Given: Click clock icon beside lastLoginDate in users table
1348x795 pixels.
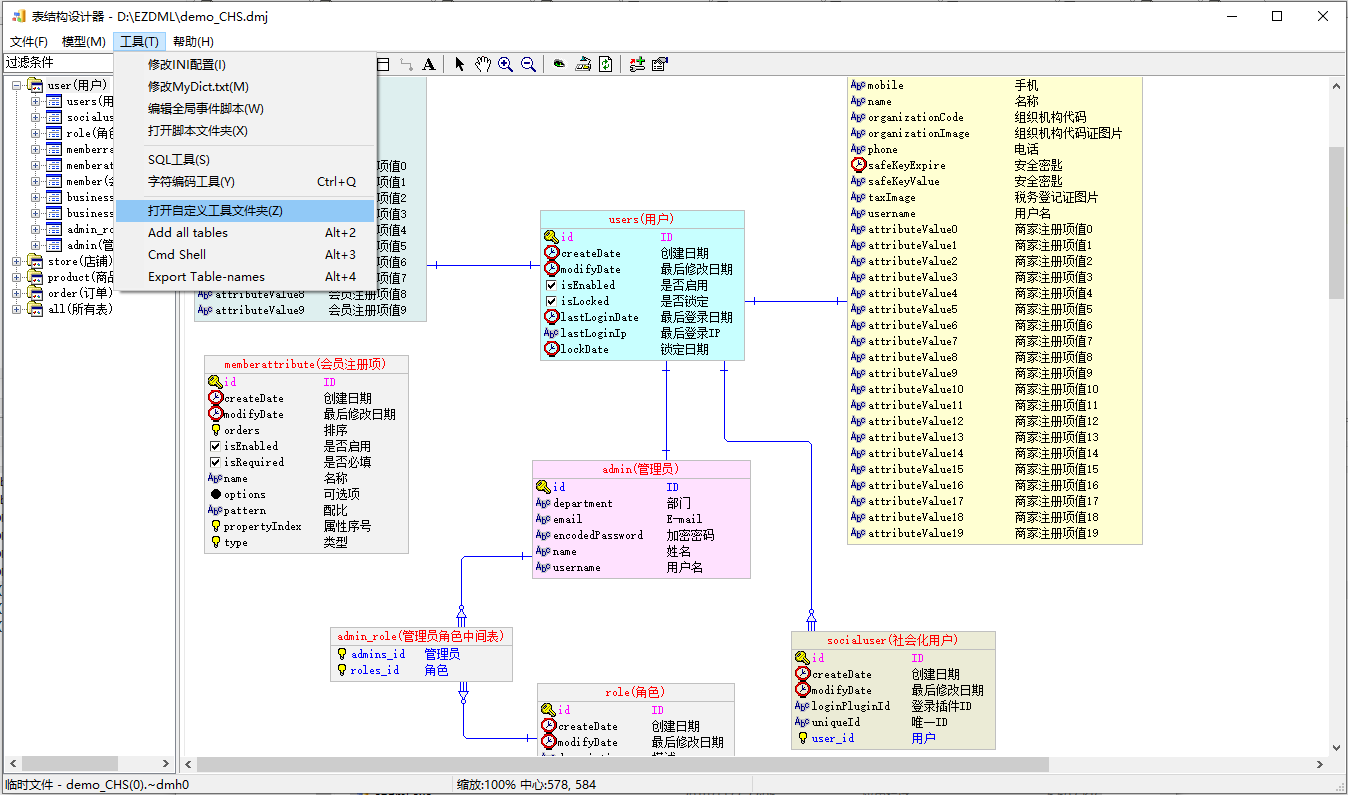Looking at the screenshot, I should [551, 317].
